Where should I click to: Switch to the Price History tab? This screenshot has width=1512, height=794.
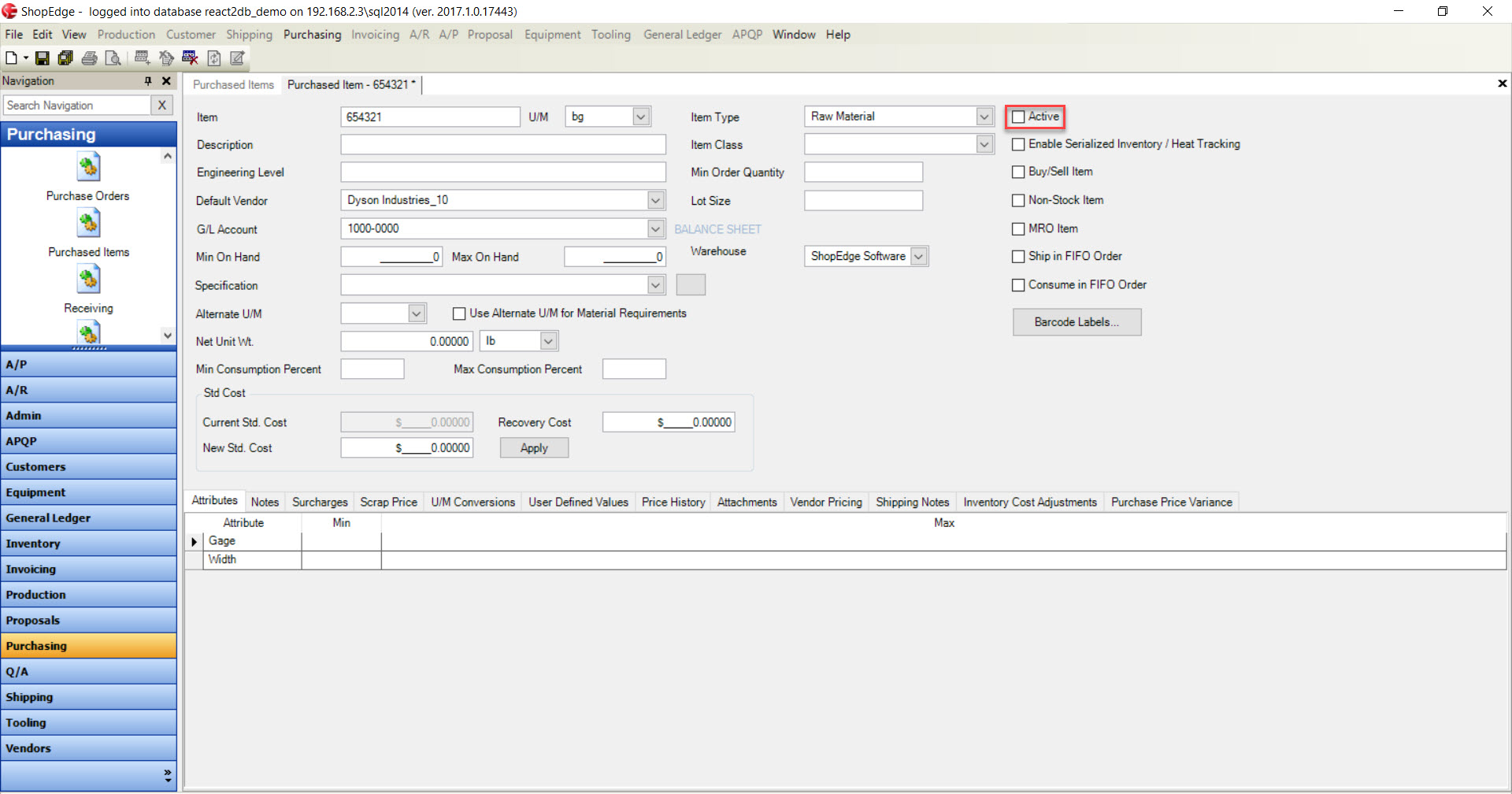click(673, 502)
